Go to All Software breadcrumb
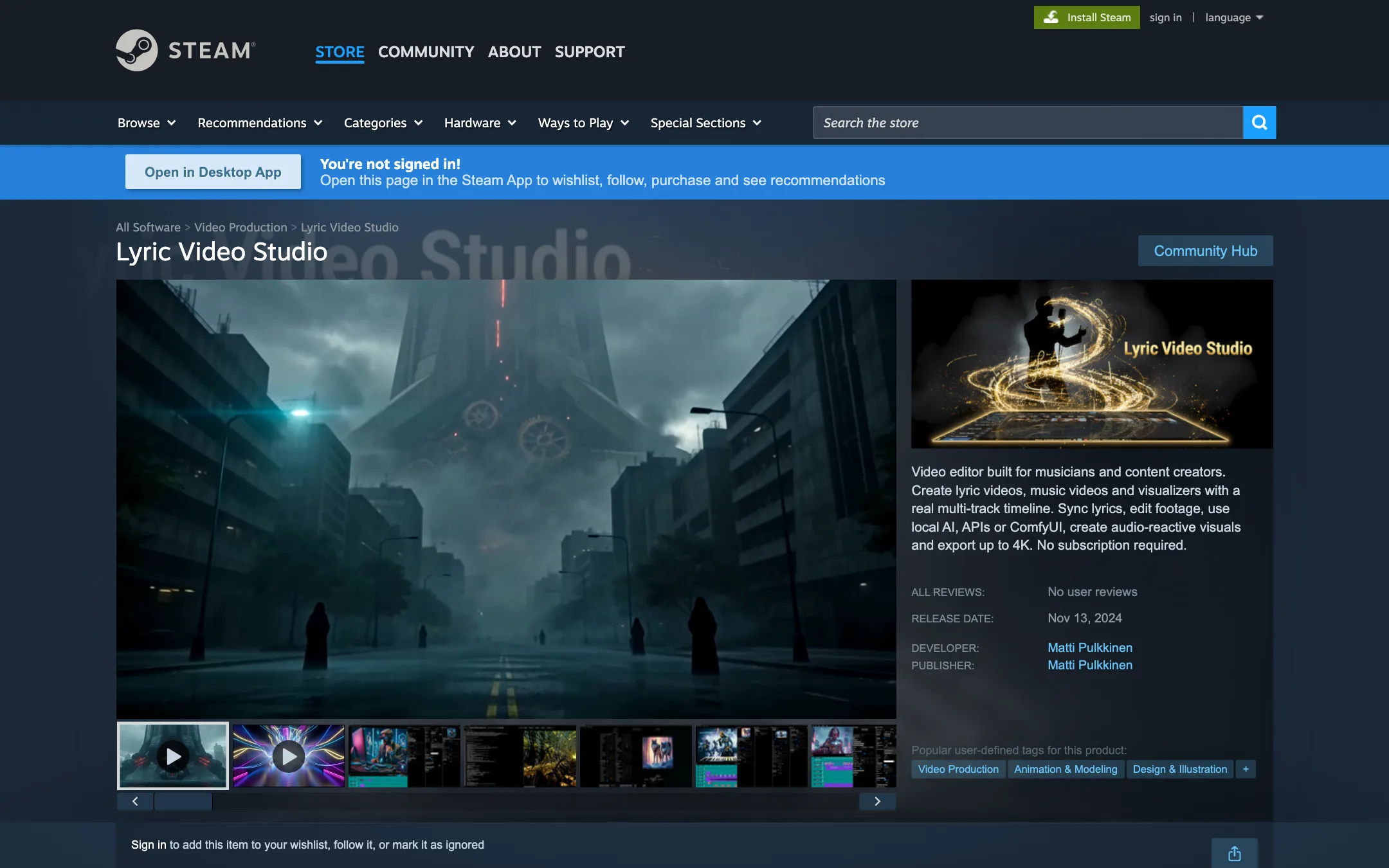This screenshot has width=1389, height=868. point(148,227)
